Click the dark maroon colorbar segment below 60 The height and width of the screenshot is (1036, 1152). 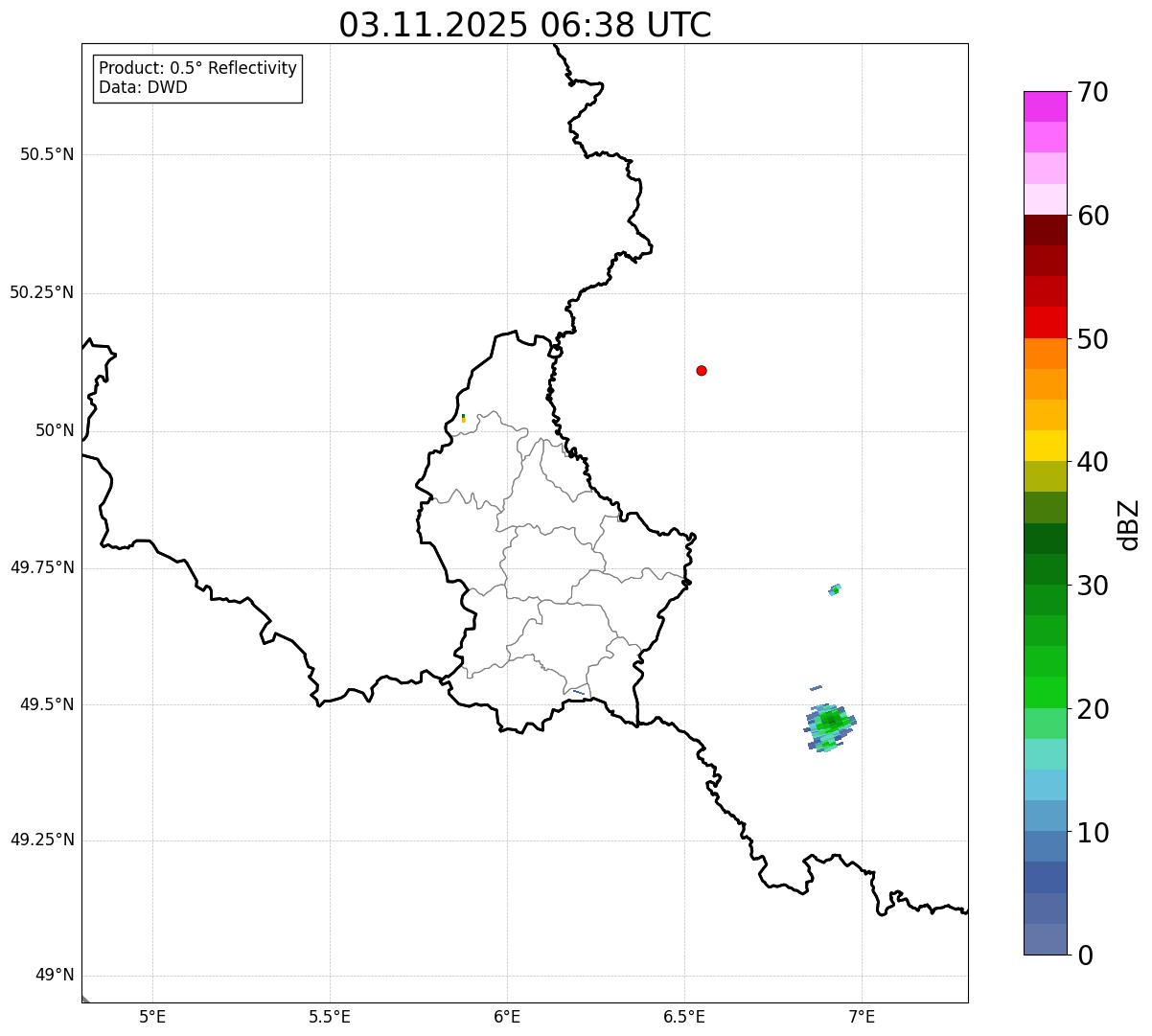coord(1045,230)
